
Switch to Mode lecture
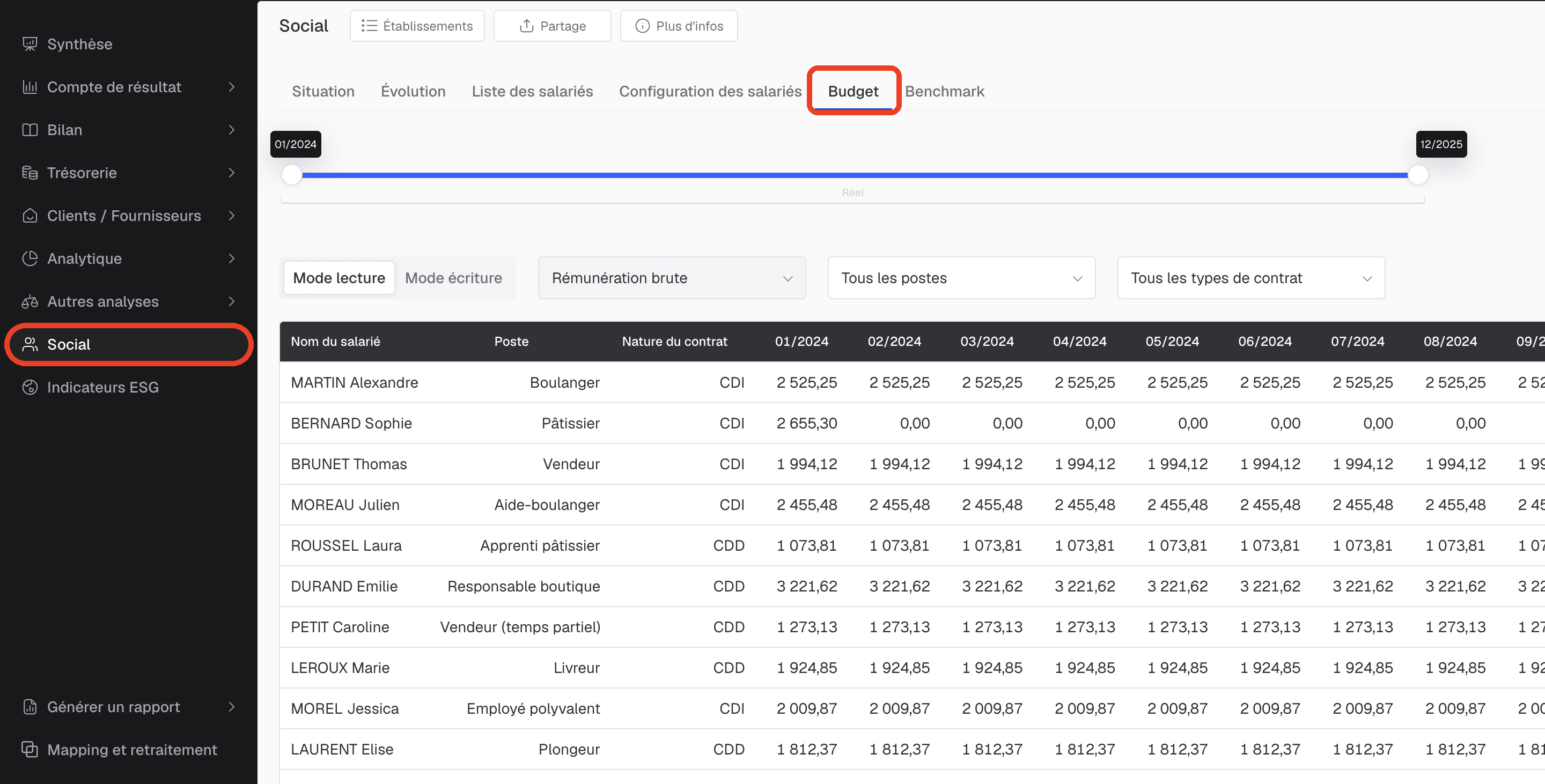(x=339, y=278)
